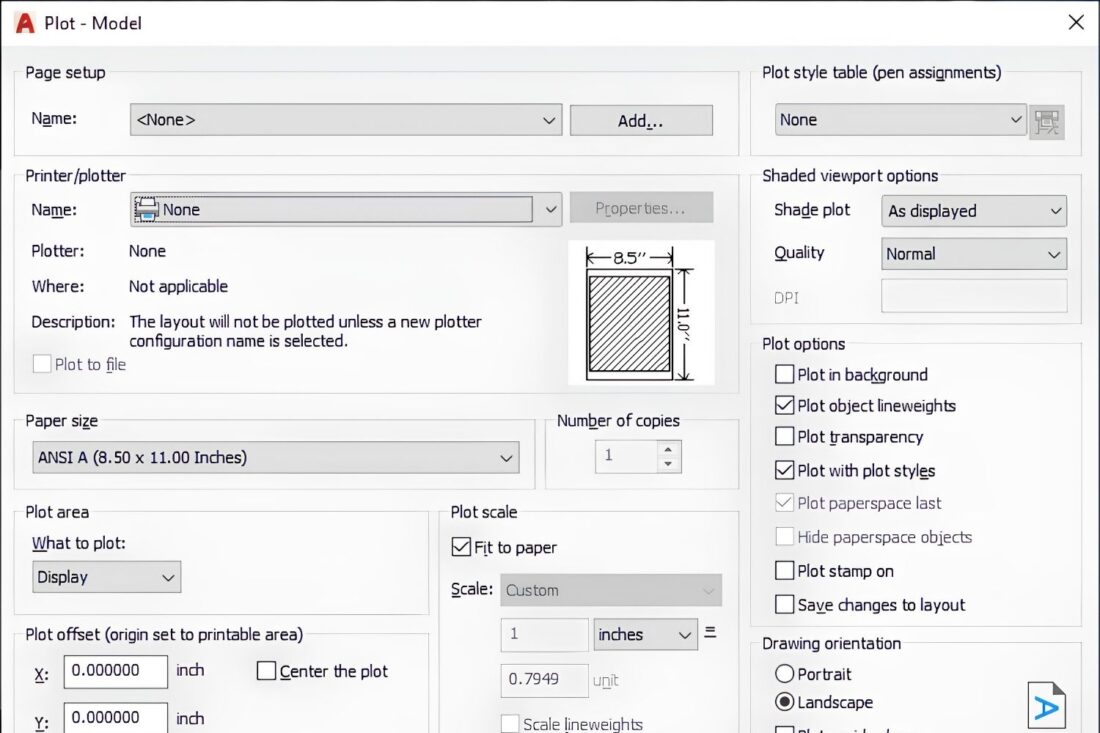This screenshot has width=1100, height=733.
Task: Open the Page setup Name dropdown
Action: [346, 120]
